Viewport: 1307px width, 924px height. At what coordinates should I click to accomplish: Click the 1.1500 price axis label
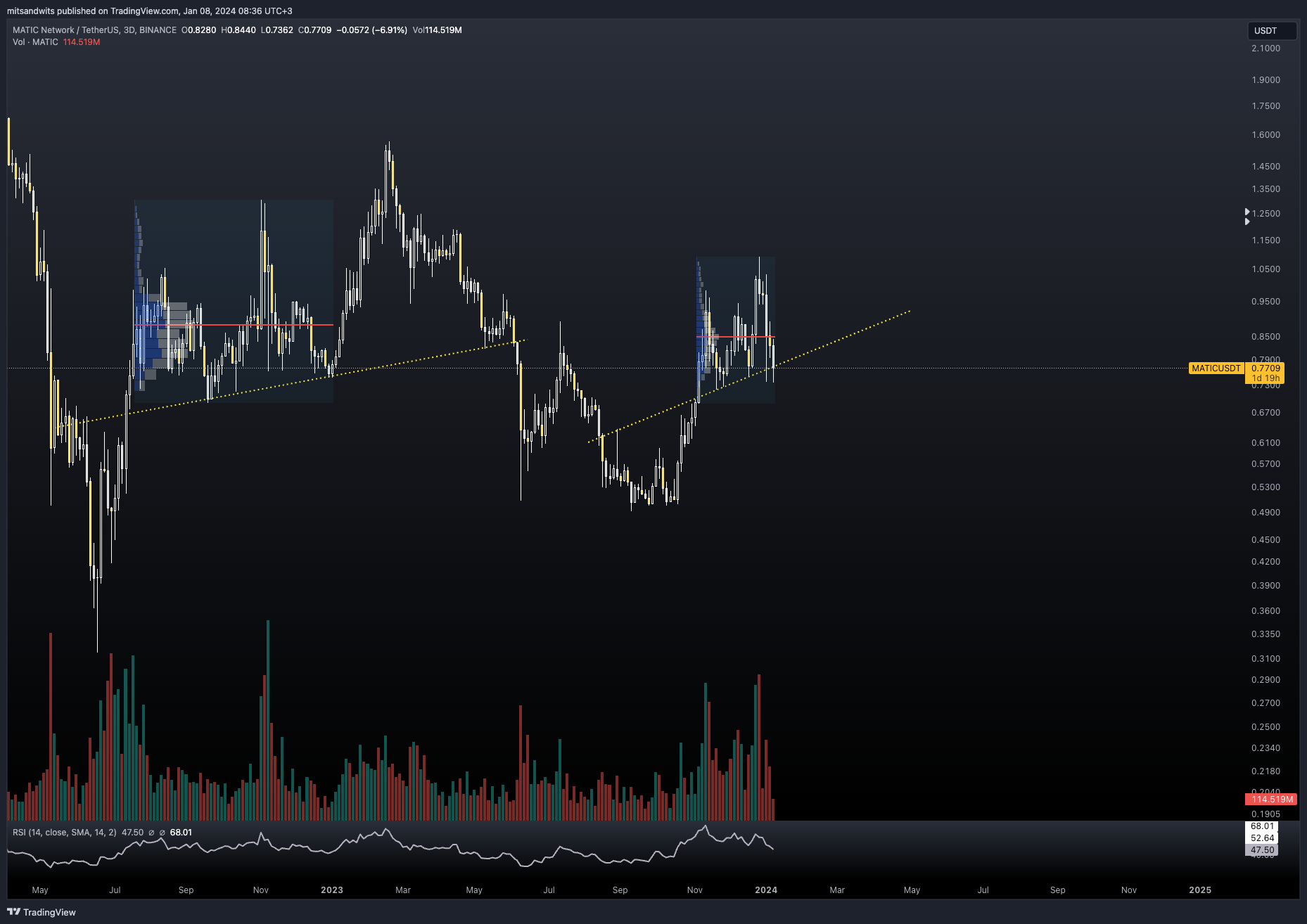pyautogui.click(x=1265, y=240)
